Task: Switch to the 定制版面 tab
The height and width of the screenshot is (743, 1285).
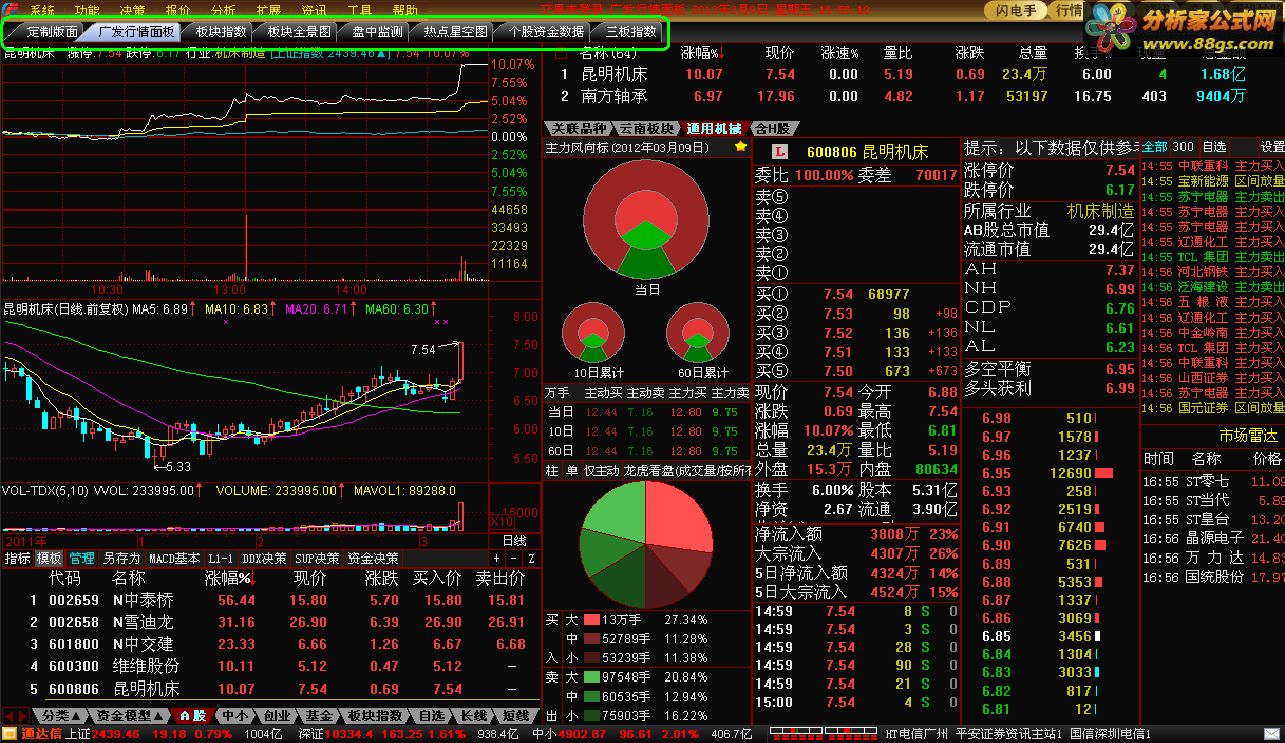Action: [x=49, y=32]
